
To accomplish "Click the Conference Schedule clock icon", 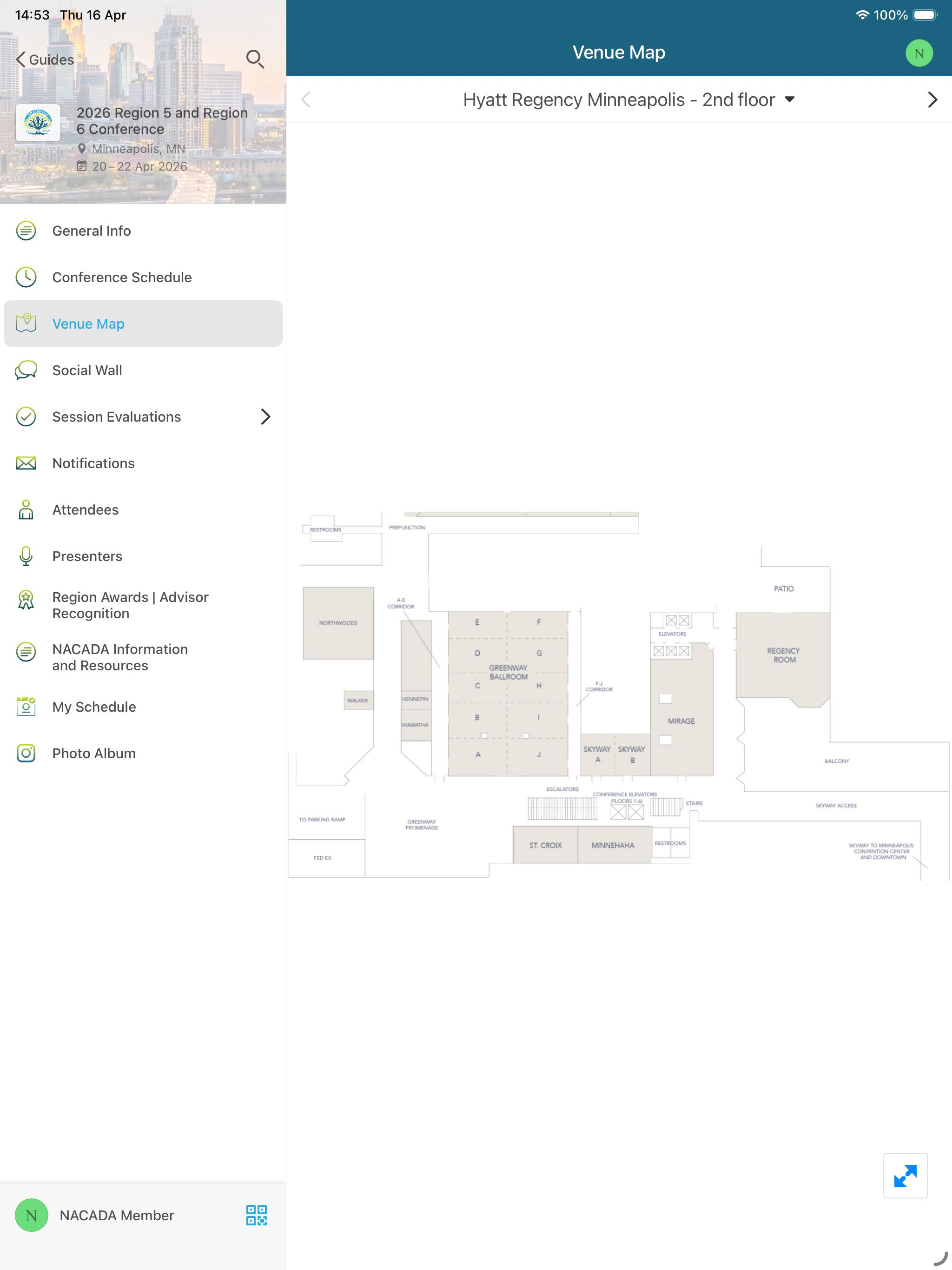I will pyautogui.click(x=26, y=278).
